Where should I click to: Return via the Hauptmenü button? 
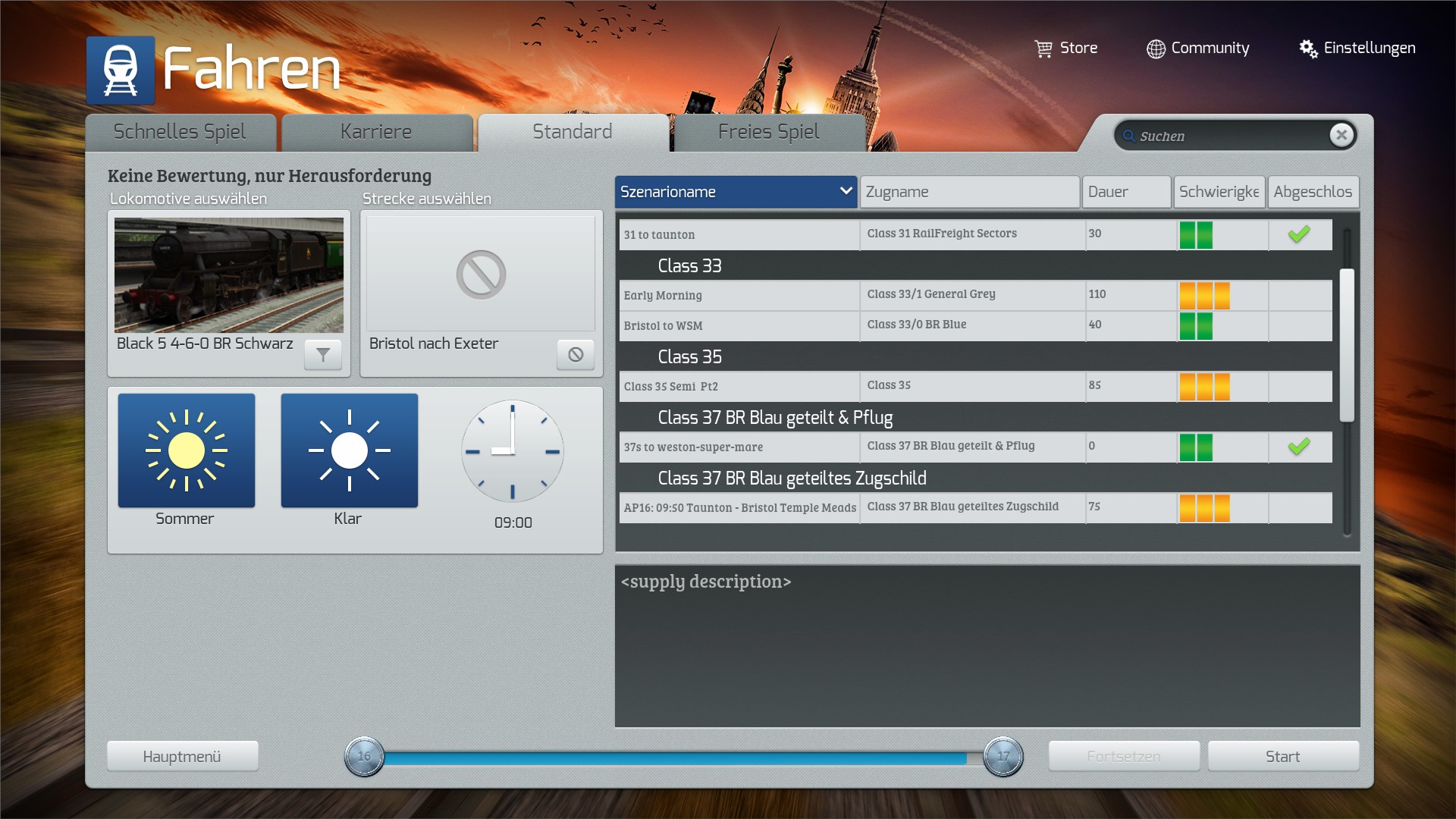coord(182,756)
